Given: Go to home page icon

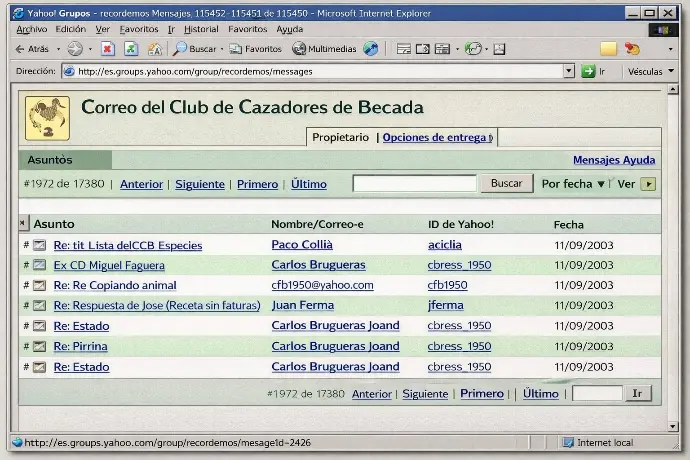Looking at the screenshot, I should coord(154,49).
